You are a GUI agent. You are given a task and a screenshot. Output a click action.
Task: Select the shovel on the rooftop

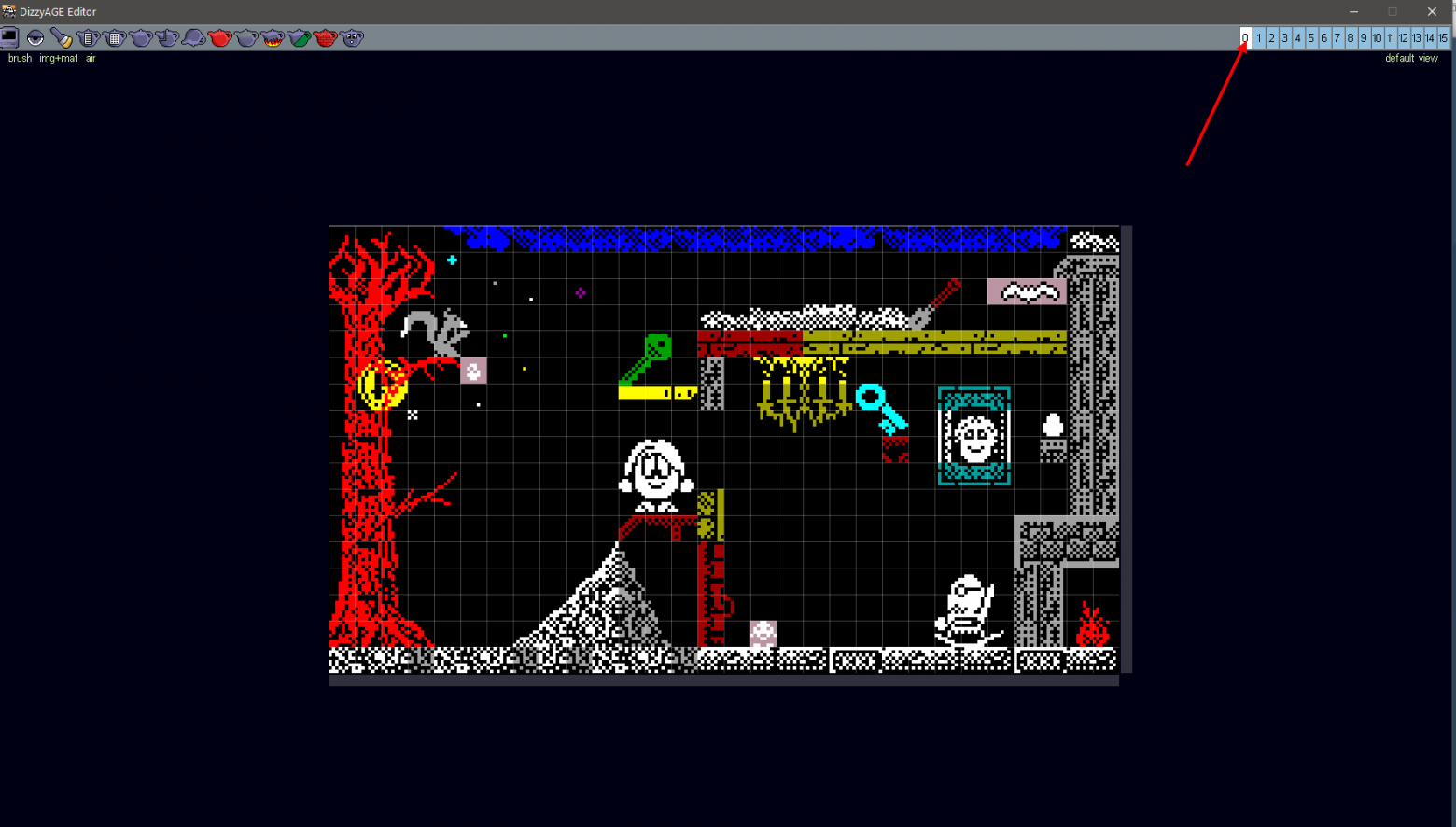pos(933,304)
